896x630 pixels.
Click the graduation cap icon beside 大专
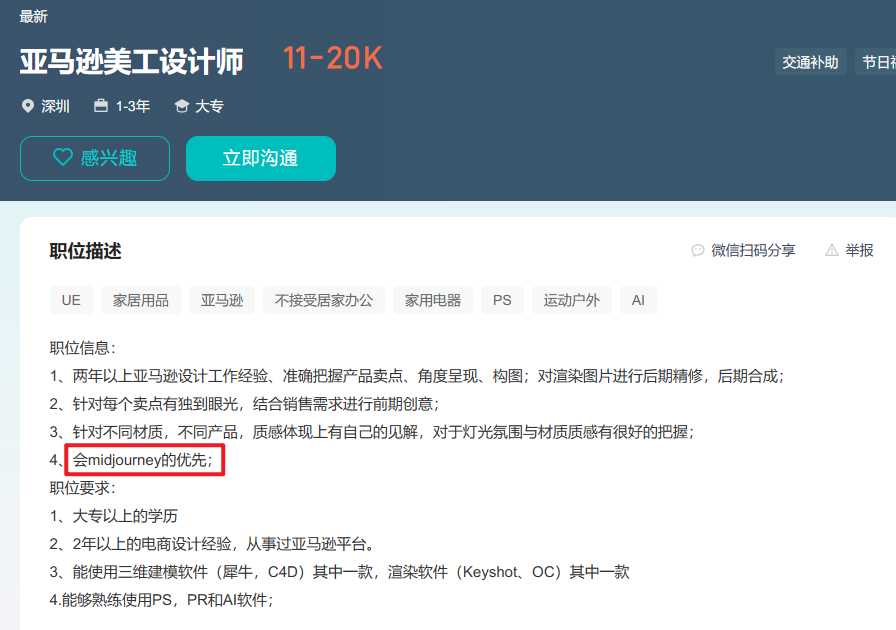[x=182, y=106]
